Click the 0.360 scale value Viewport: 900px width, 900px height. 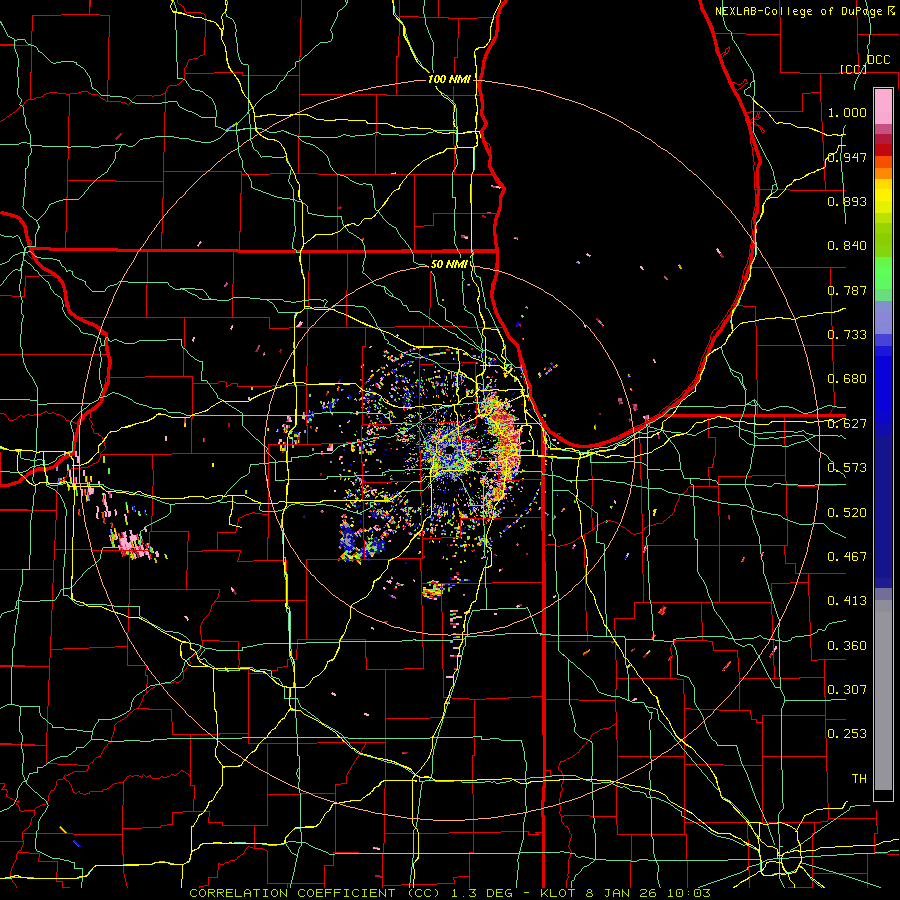[x=847, y=646]
